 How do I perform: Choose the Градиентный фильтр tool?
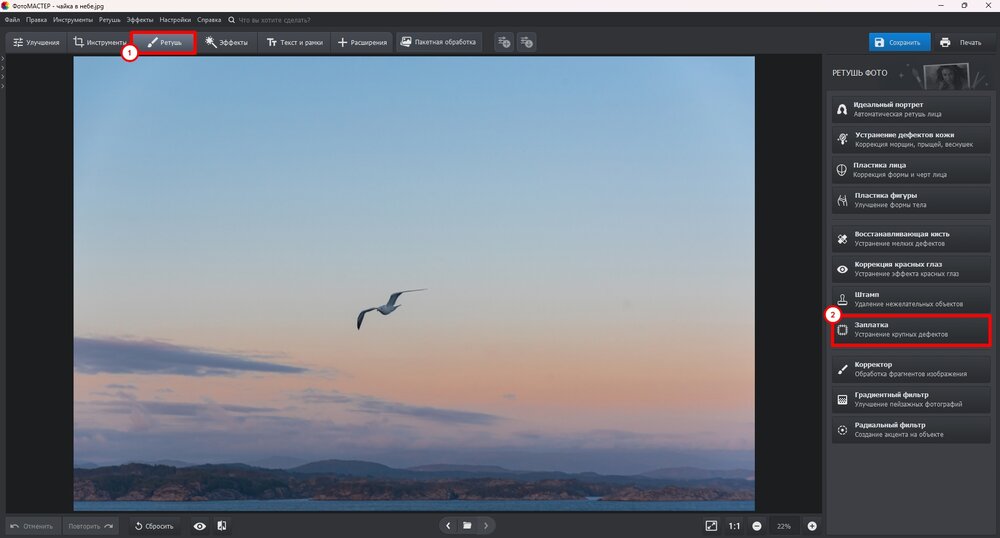pos(910,399)
